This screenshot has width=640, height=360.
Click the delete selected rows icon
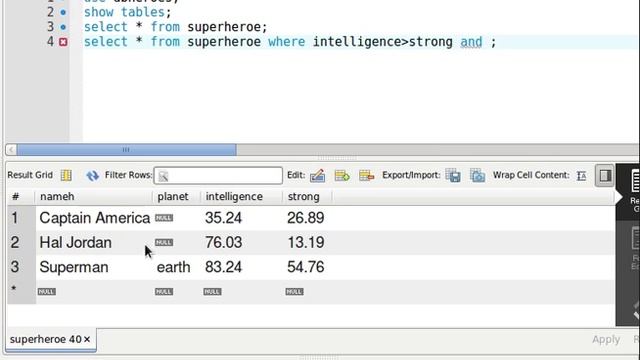point(367,176)
